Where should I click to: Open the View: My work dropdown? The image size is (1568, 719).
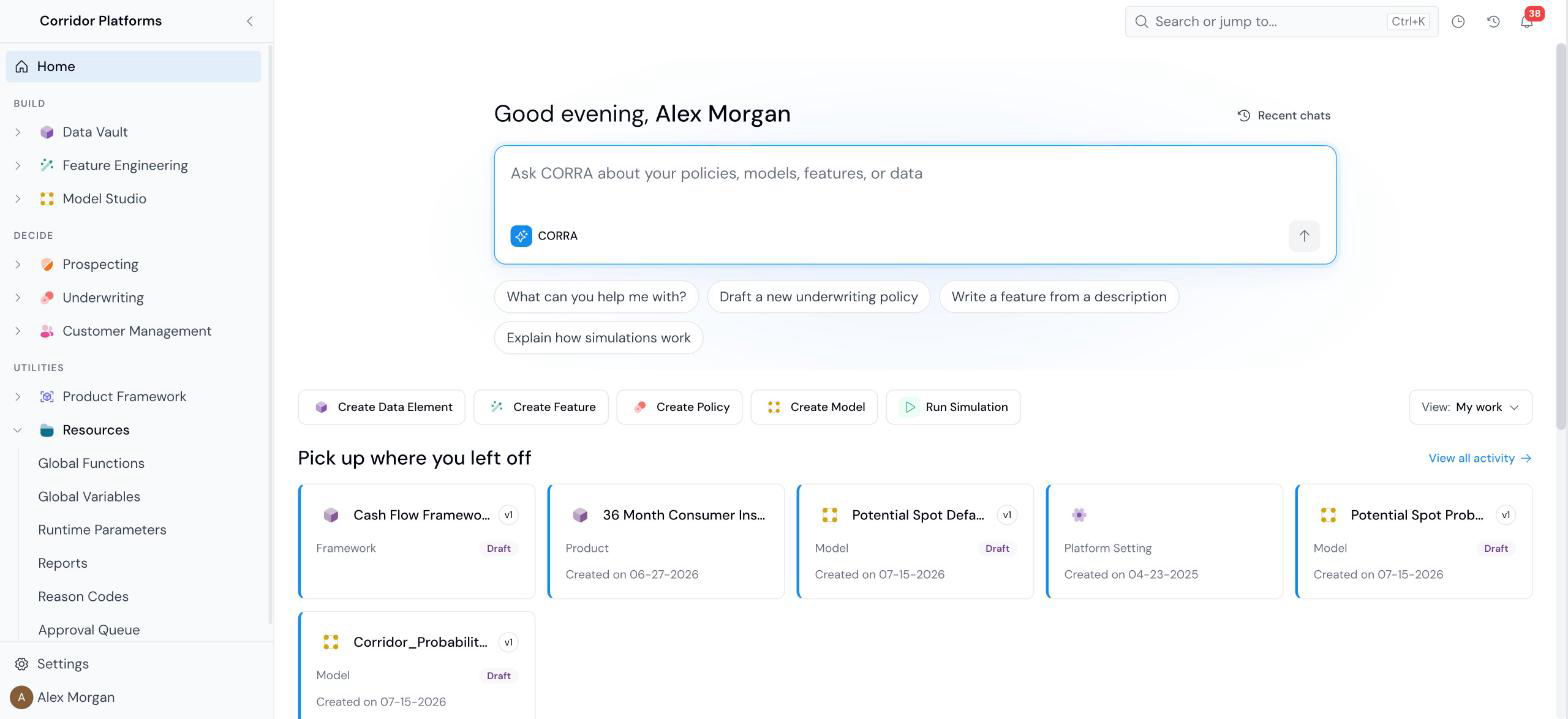pyautogui.click(x=1470, y=407)
